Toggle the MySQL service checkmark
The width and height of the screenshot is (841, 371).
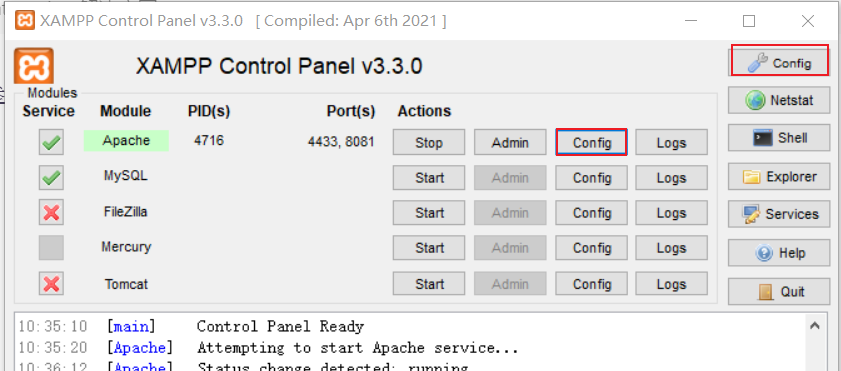51,177
